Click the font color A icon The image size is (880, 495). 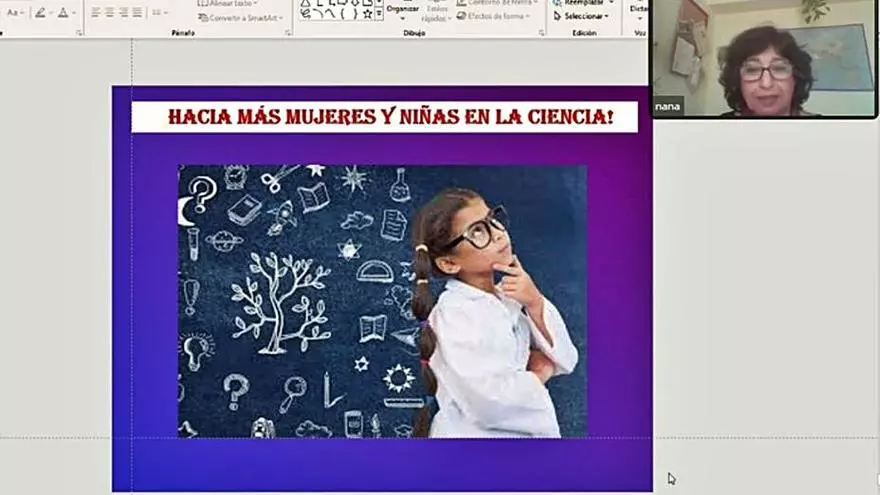point(63,13)
